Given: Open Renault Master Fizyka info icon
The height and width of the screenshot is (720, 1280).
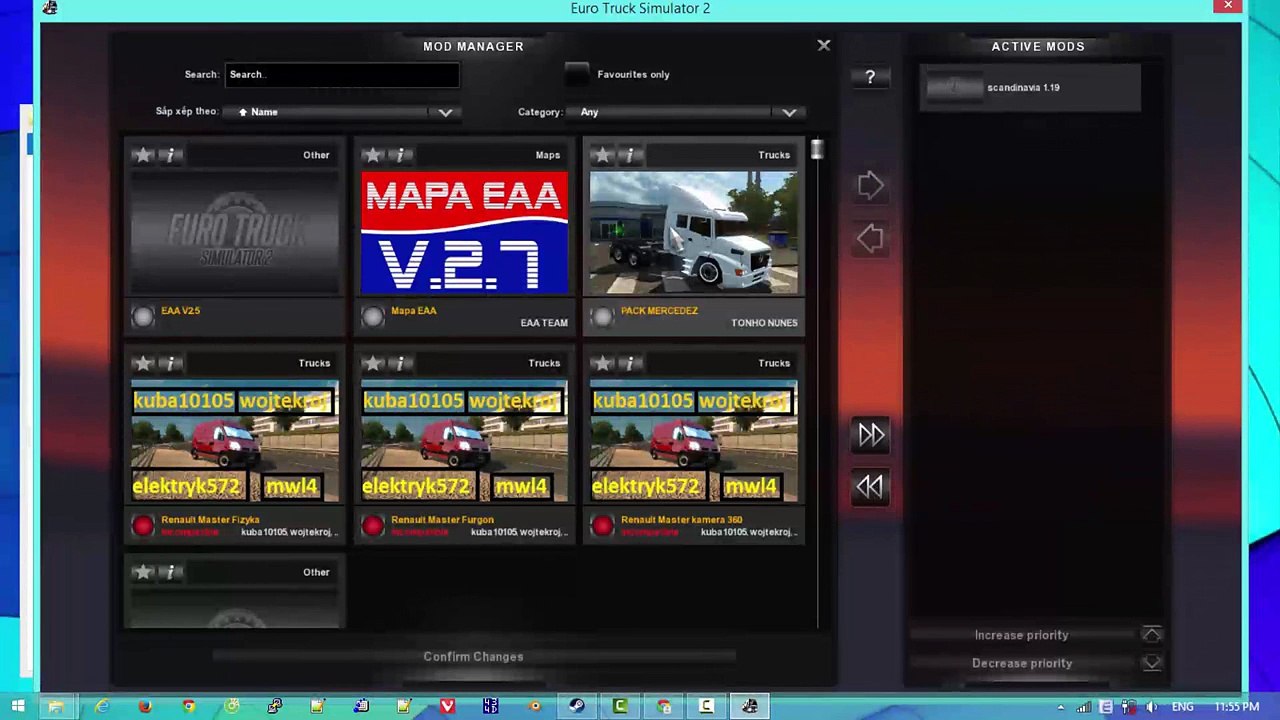Looking at the screenshot, I should [170, 363].
